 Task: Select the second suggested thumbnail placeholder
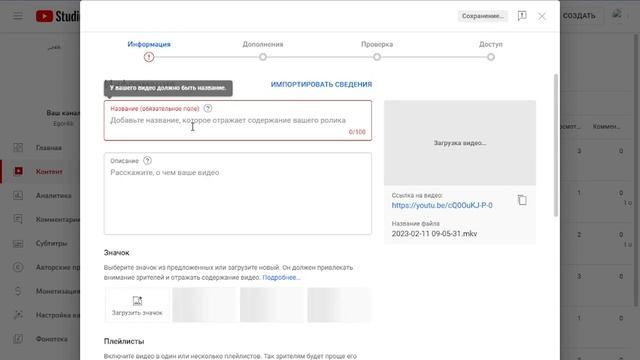[x=271, y=305]
